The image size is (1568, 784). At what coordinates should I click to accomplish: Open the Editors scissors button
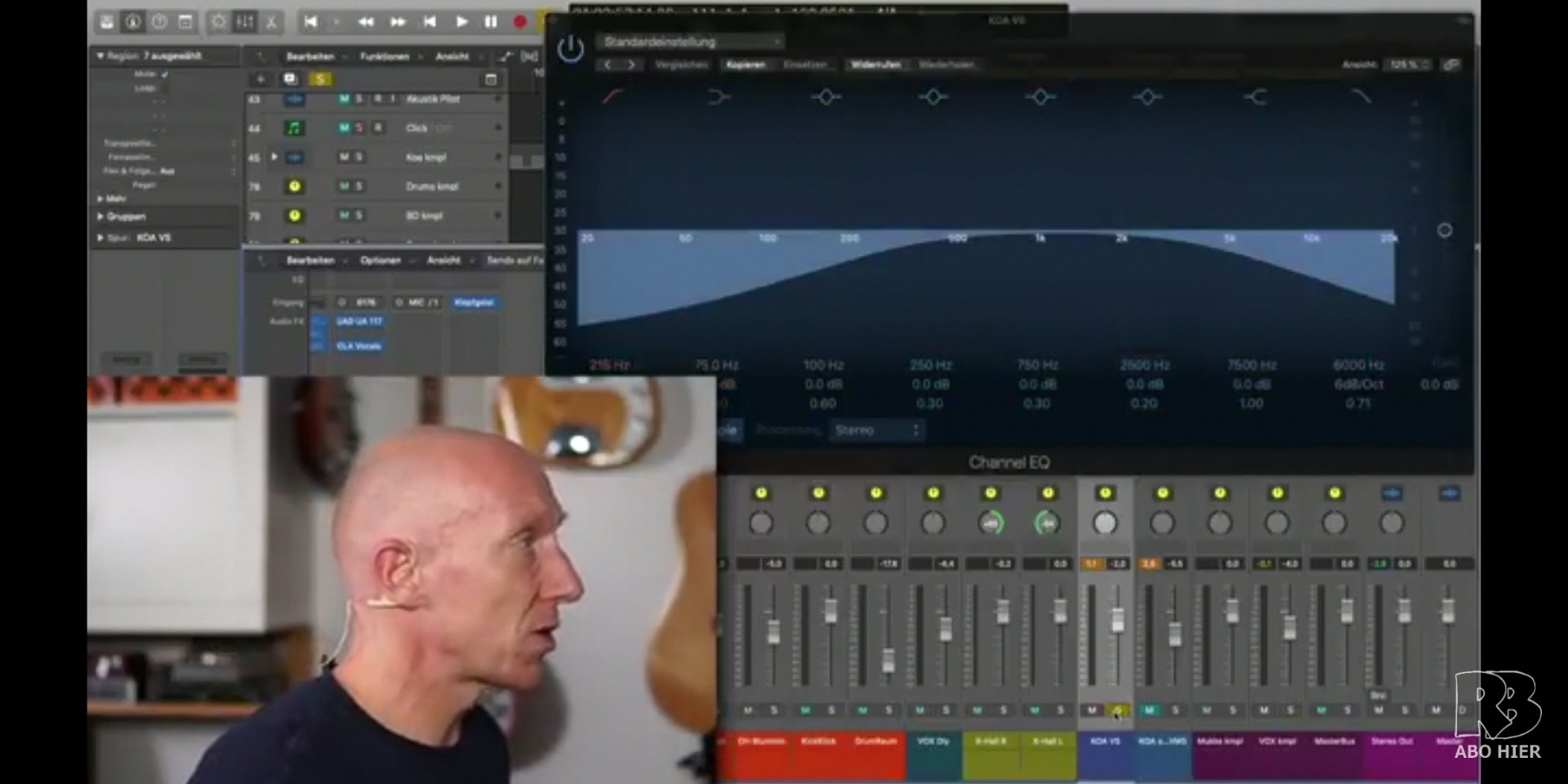tap(271, 22)
